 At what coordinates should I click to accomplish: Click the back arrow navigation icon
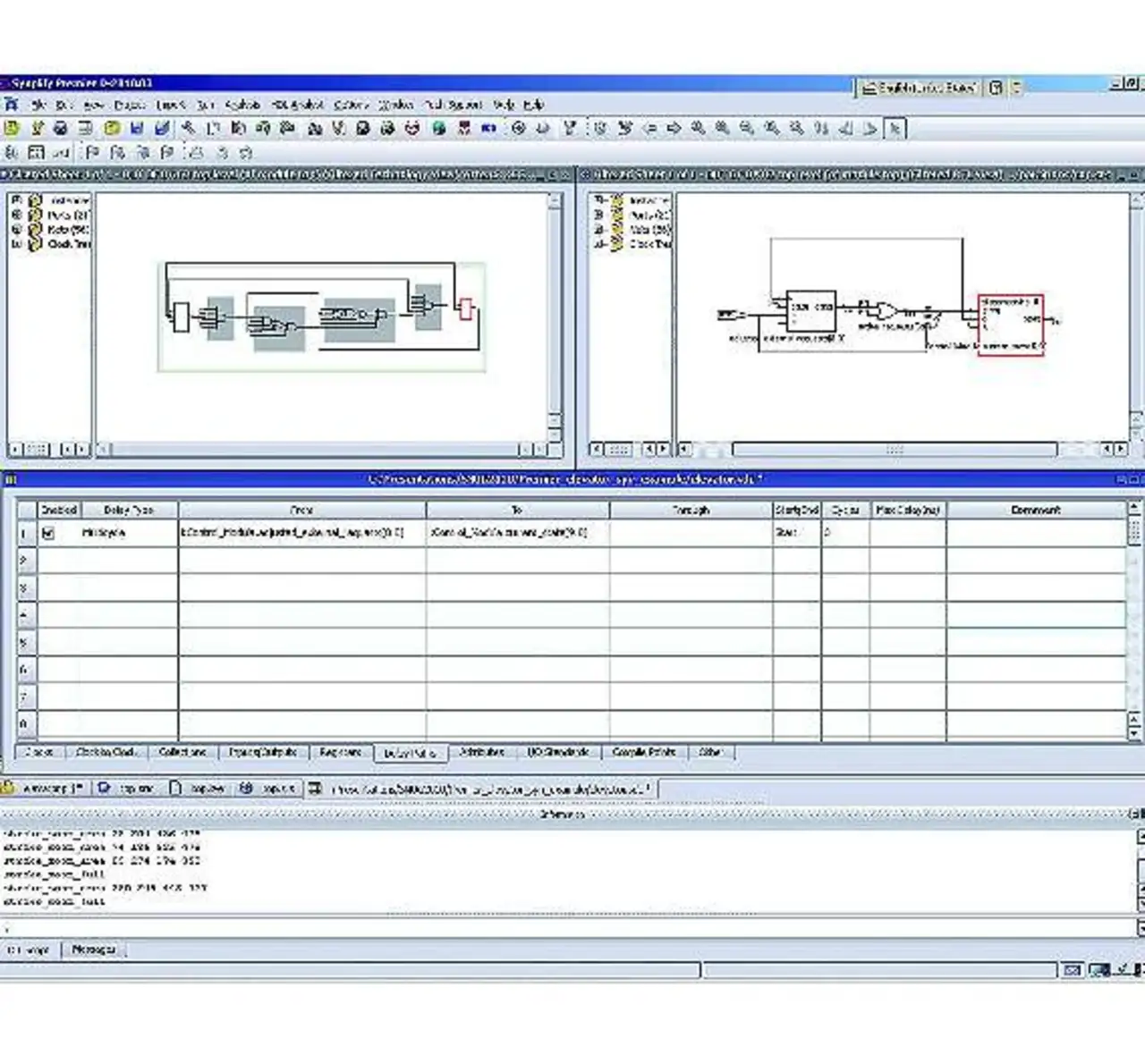pos(650,129)
